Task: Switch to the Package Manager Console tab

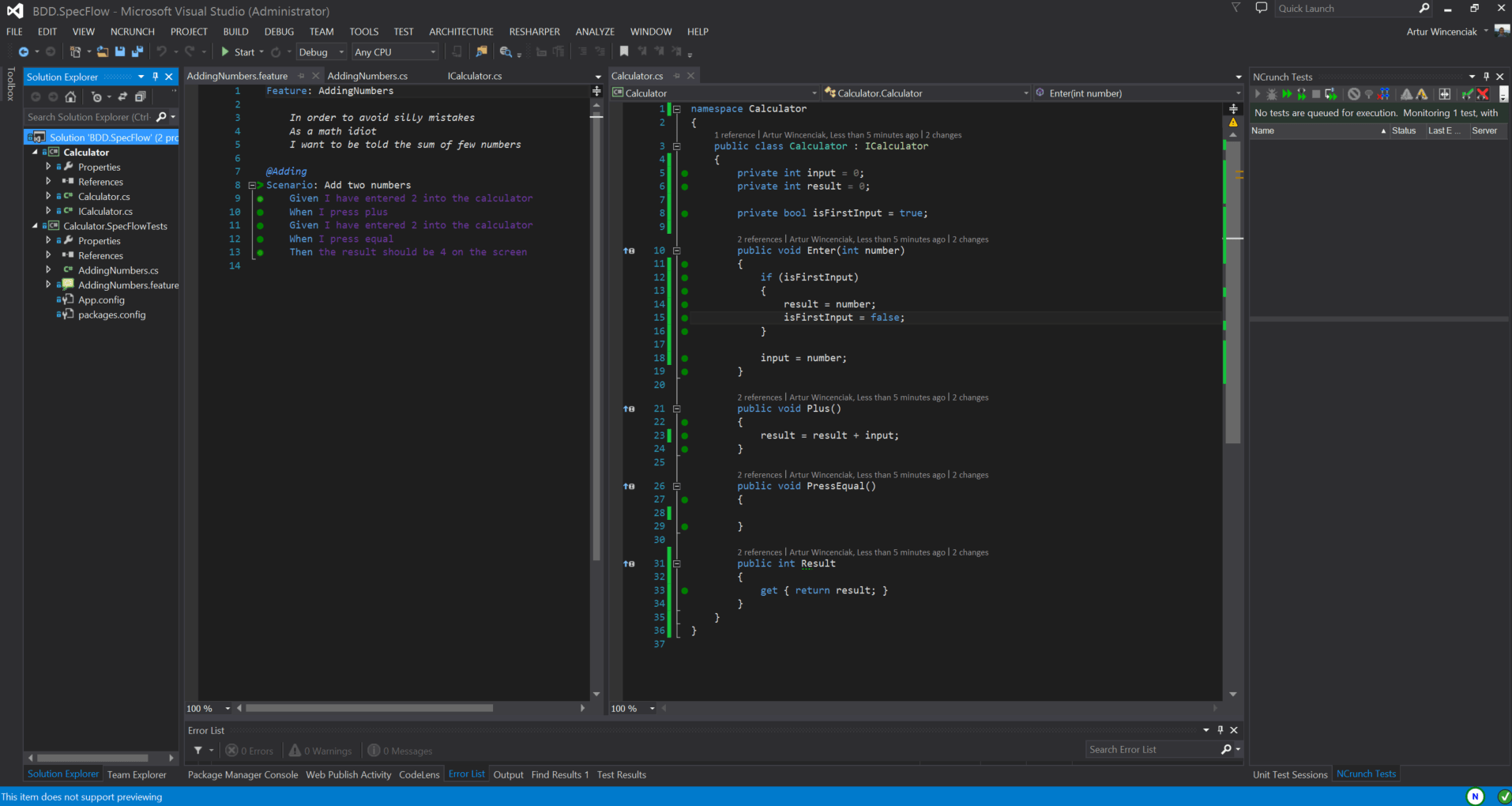Action: point(243,774)
